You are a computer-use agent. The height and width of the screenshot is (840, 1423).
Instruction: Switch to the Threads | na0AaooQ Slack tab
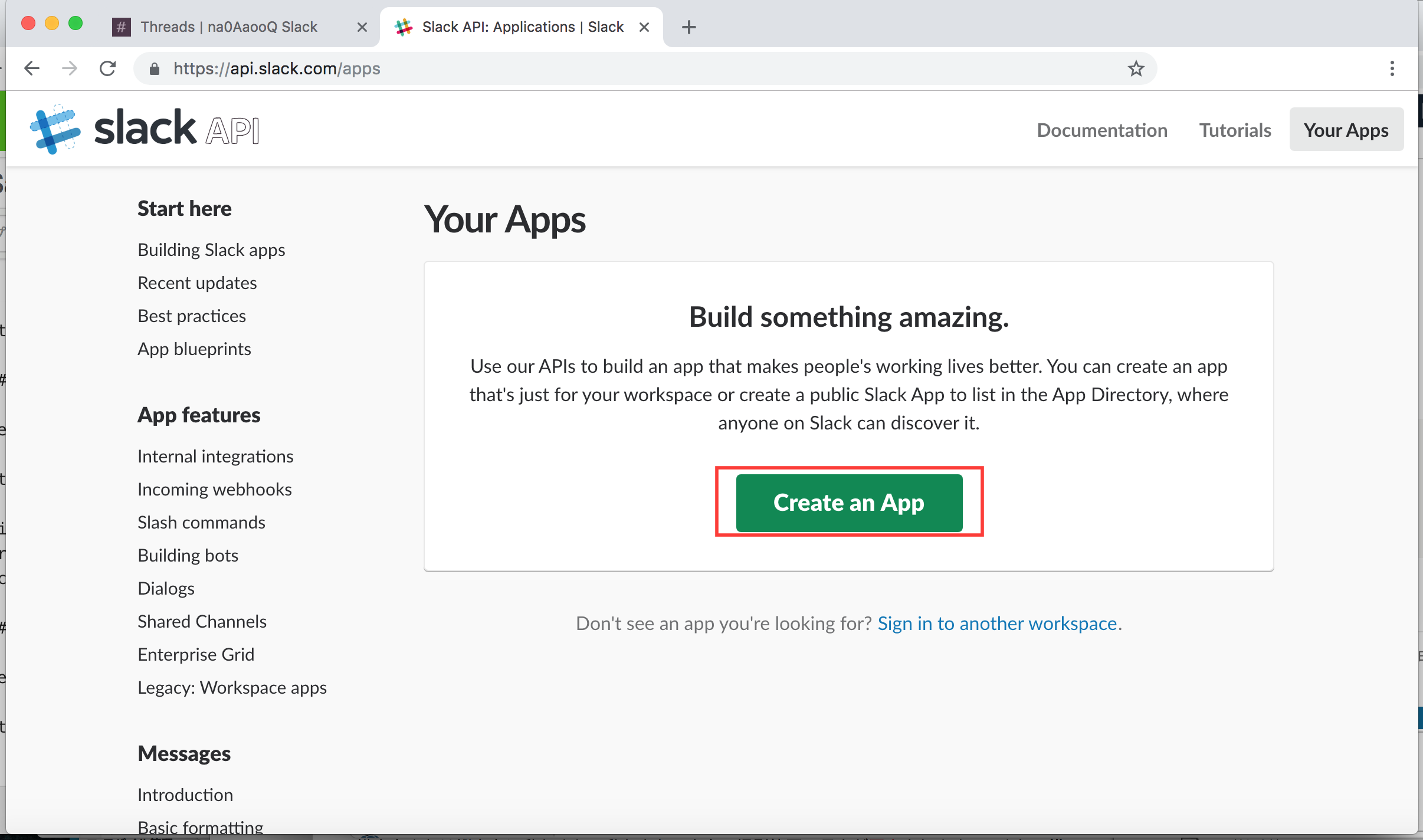coord(228,27)
